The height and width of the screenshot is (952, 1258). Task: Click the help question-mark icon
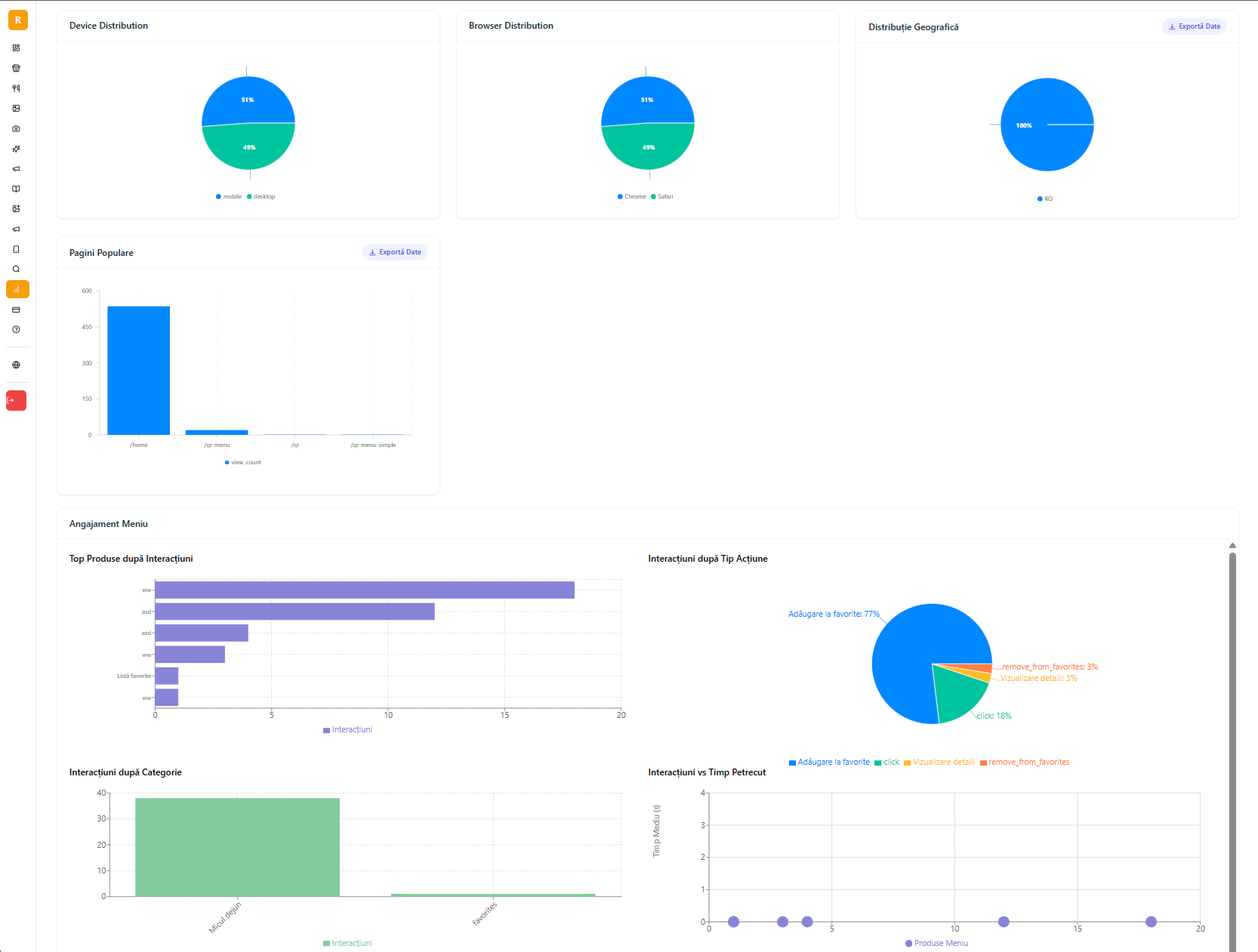[16, 329]
